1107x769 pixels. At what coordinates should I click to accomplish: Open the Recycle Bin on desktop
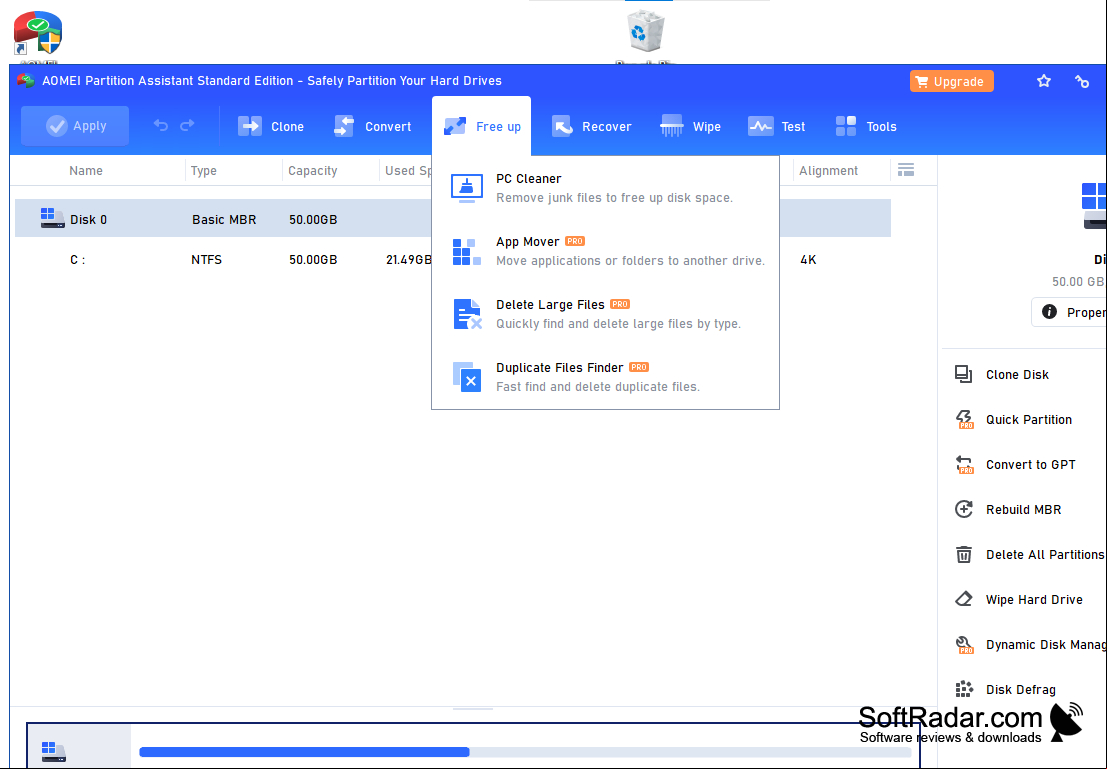645,33
